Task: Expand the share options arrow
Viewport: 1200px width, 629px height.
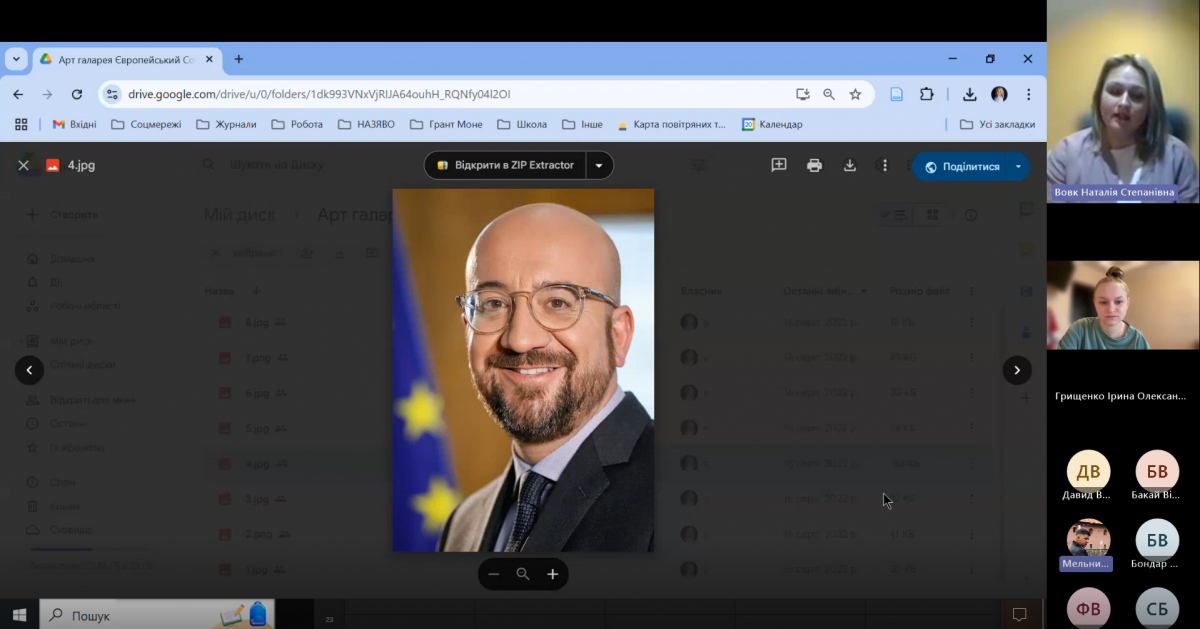Action: pos(1018,167)
